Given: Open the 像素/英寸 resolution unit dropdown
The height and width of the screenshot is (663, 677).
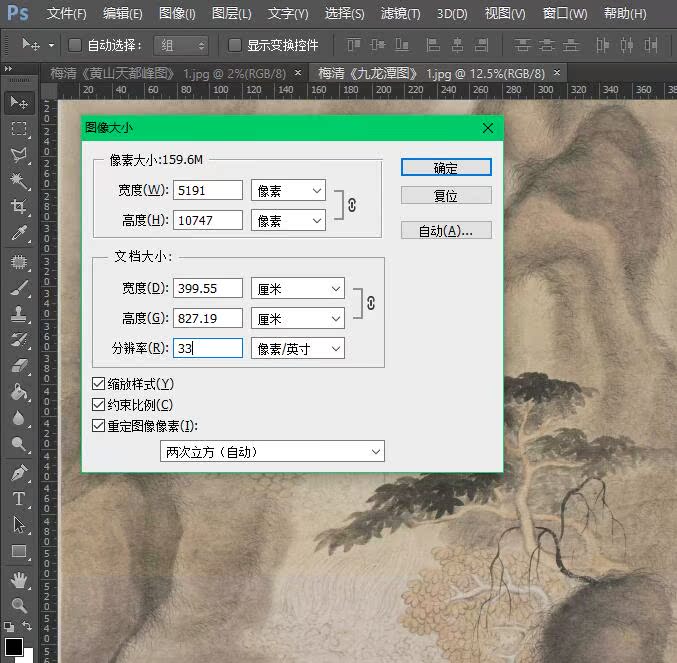Looking at the screenshot, I should coord(297,348).
